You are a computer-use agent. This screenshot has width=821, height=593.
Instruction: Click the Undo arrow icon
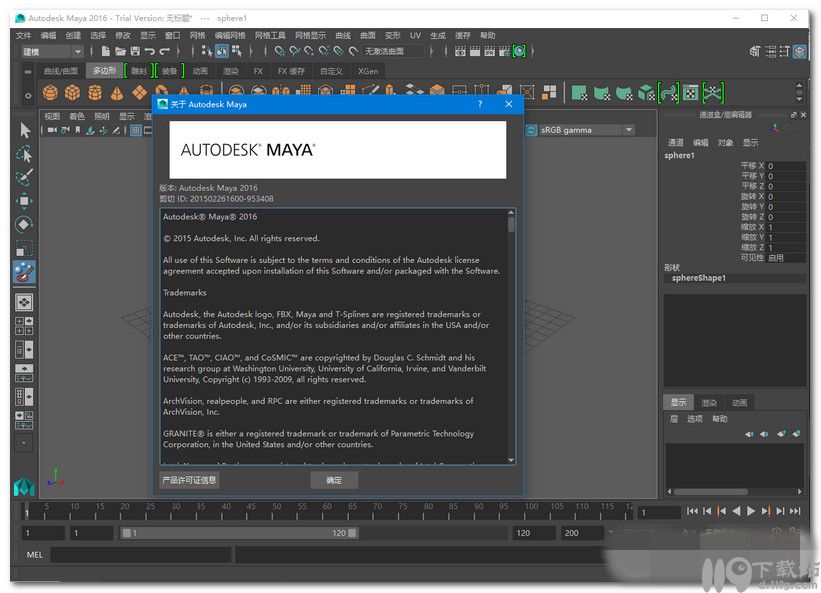pos(150,51)
